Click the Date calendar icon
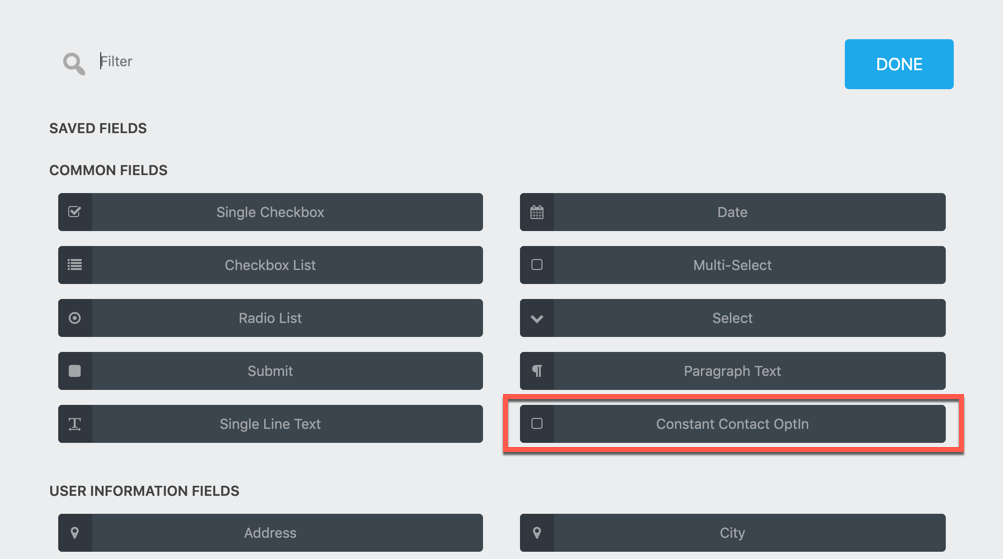Viewport: 1003px width, 559px height. (x=537, y=212)
